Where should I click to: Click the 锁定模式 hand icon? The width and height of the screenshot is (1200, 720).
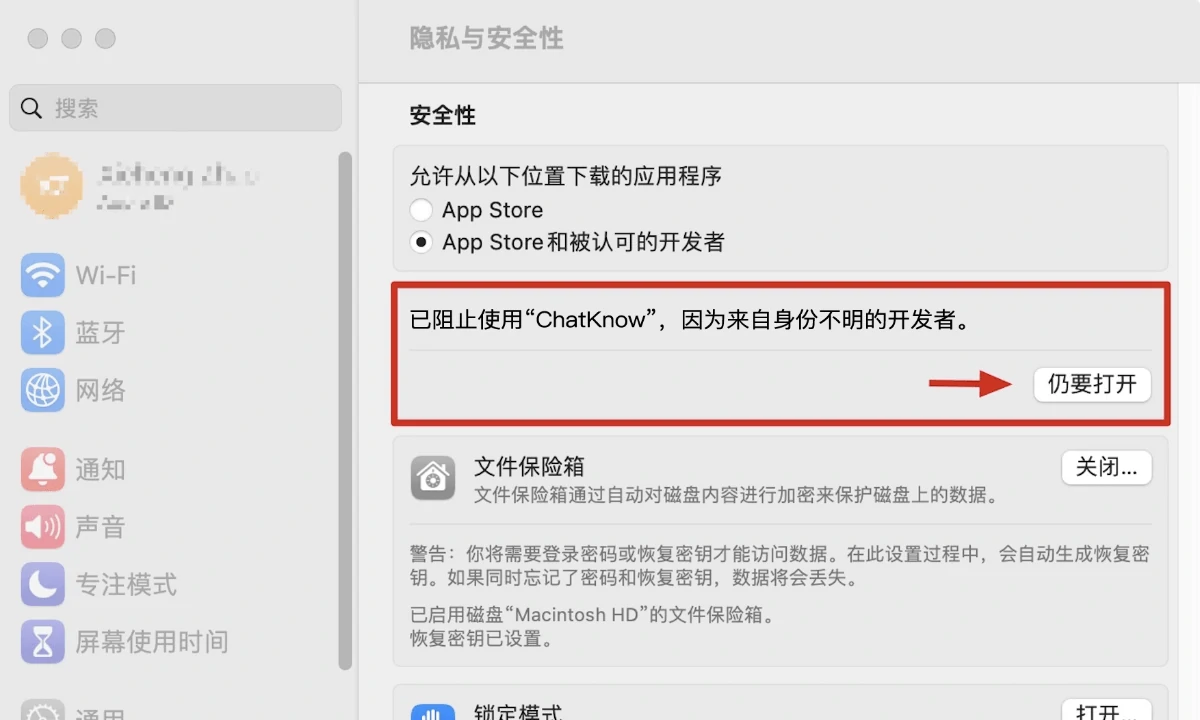[x=433, y=711]
